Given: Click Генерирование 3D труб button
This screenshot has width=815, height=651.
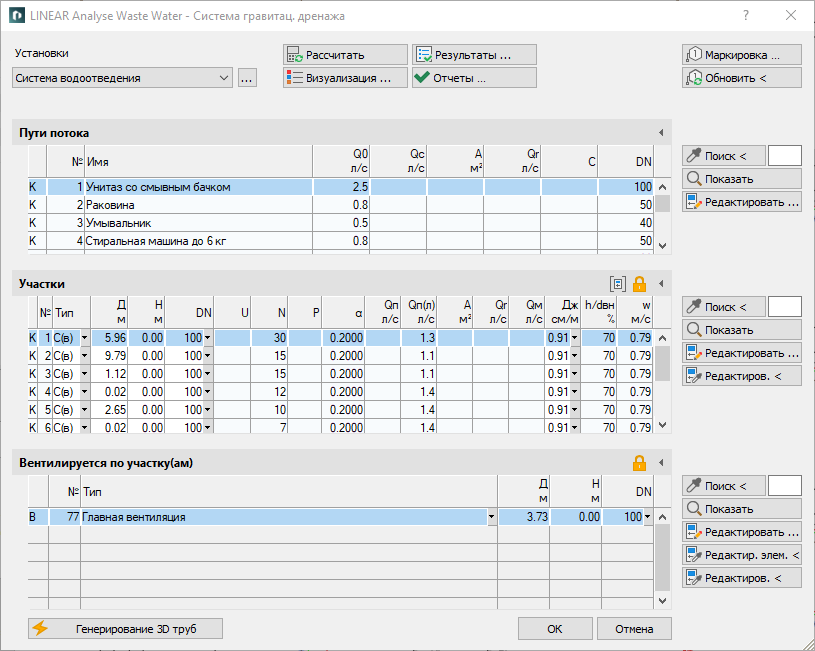Looking at the screenshot, I should point(125,629).
